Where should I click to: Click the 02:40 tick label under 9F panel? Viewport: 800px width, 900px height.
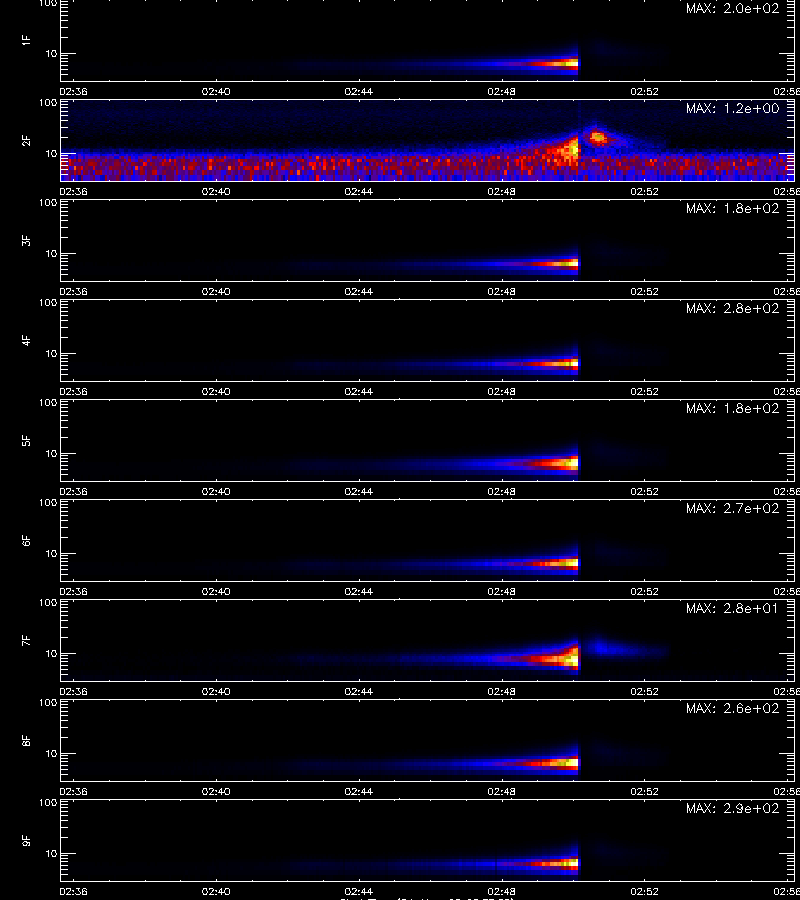tap(216, 891)
